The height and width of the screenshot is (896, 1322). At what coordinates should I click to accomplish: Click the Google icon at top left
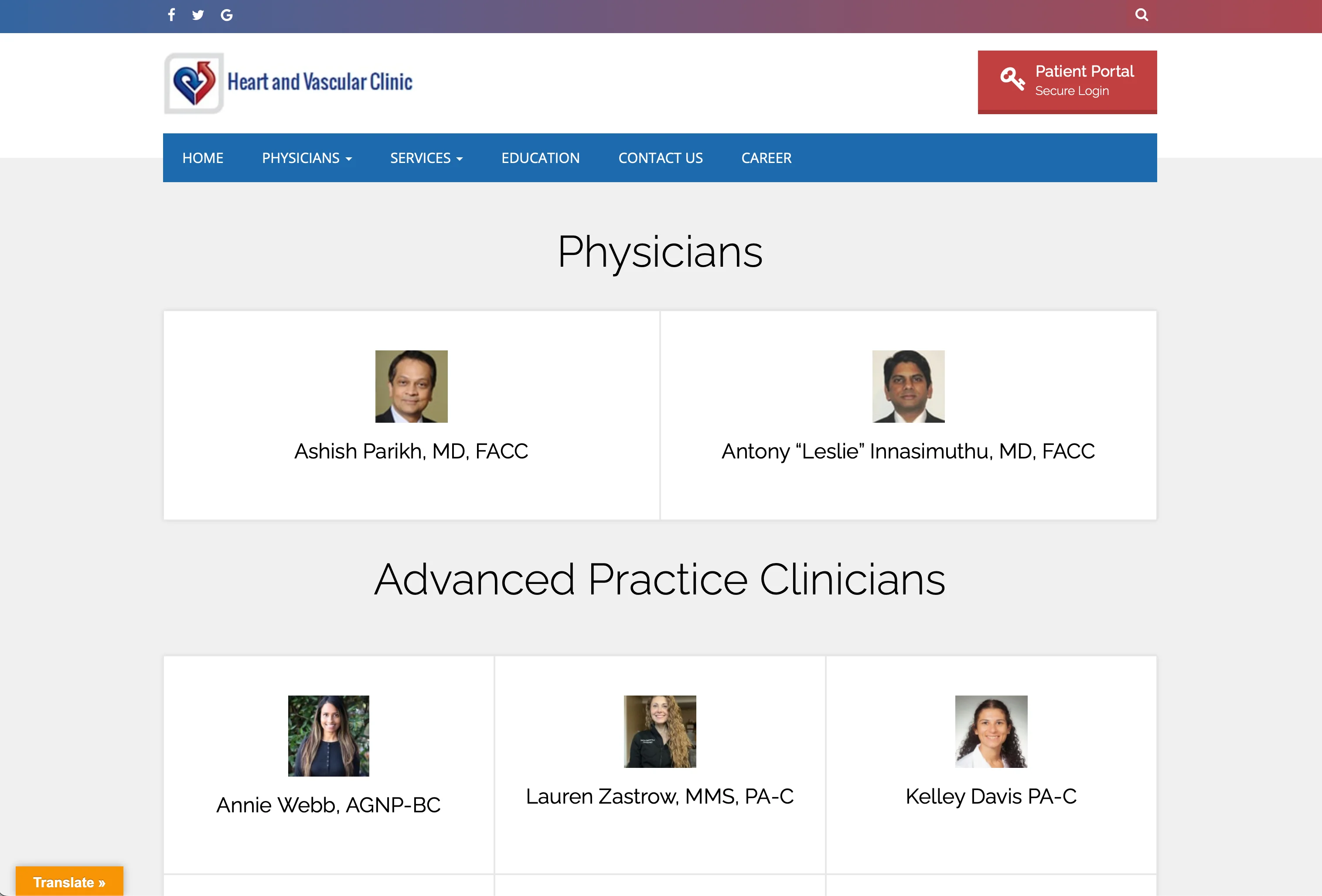226,15
